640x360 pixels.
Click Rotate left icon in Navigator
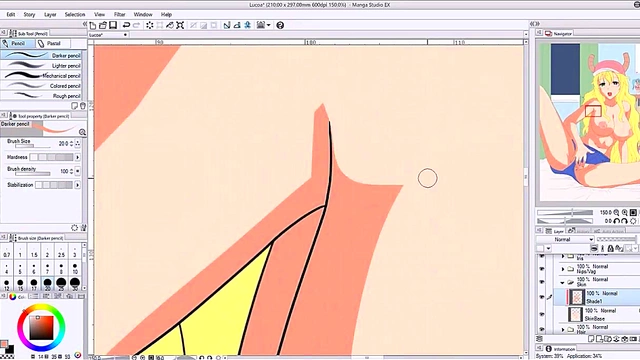tap(616, 221)
